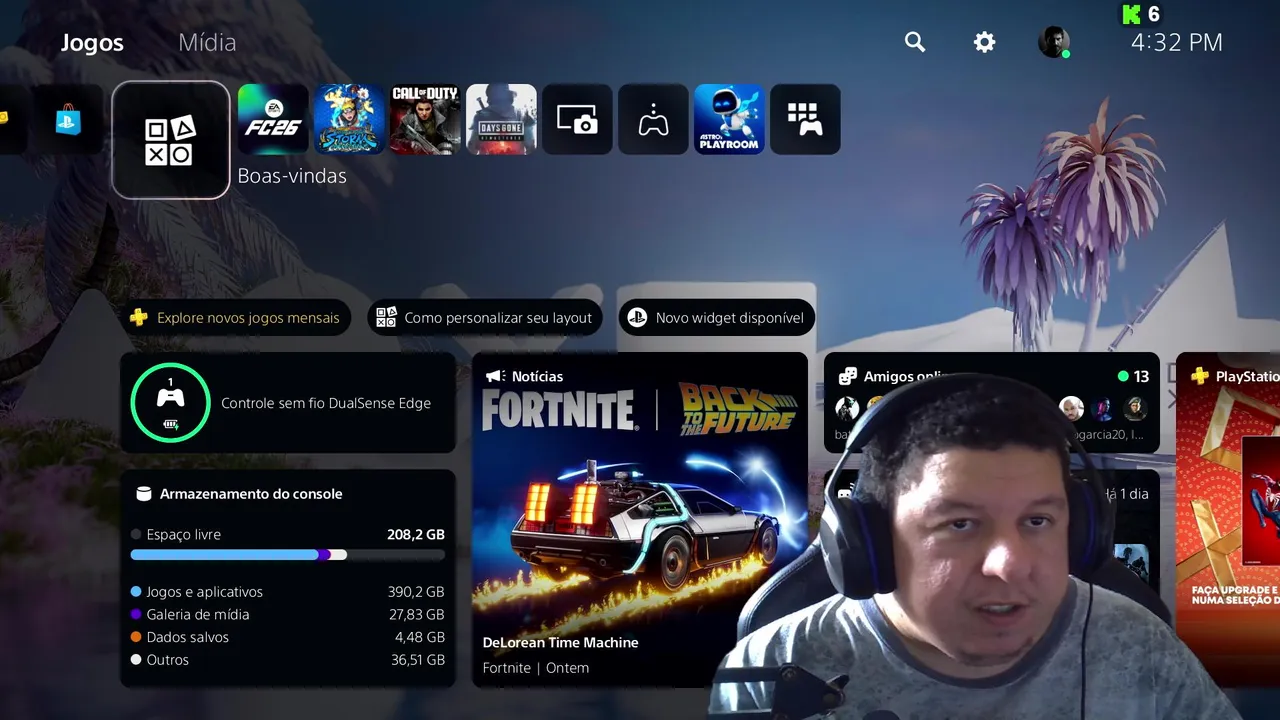Click the Espaço livre label
The height and width of the screenshot is (720, 1280).
point(183,534)
